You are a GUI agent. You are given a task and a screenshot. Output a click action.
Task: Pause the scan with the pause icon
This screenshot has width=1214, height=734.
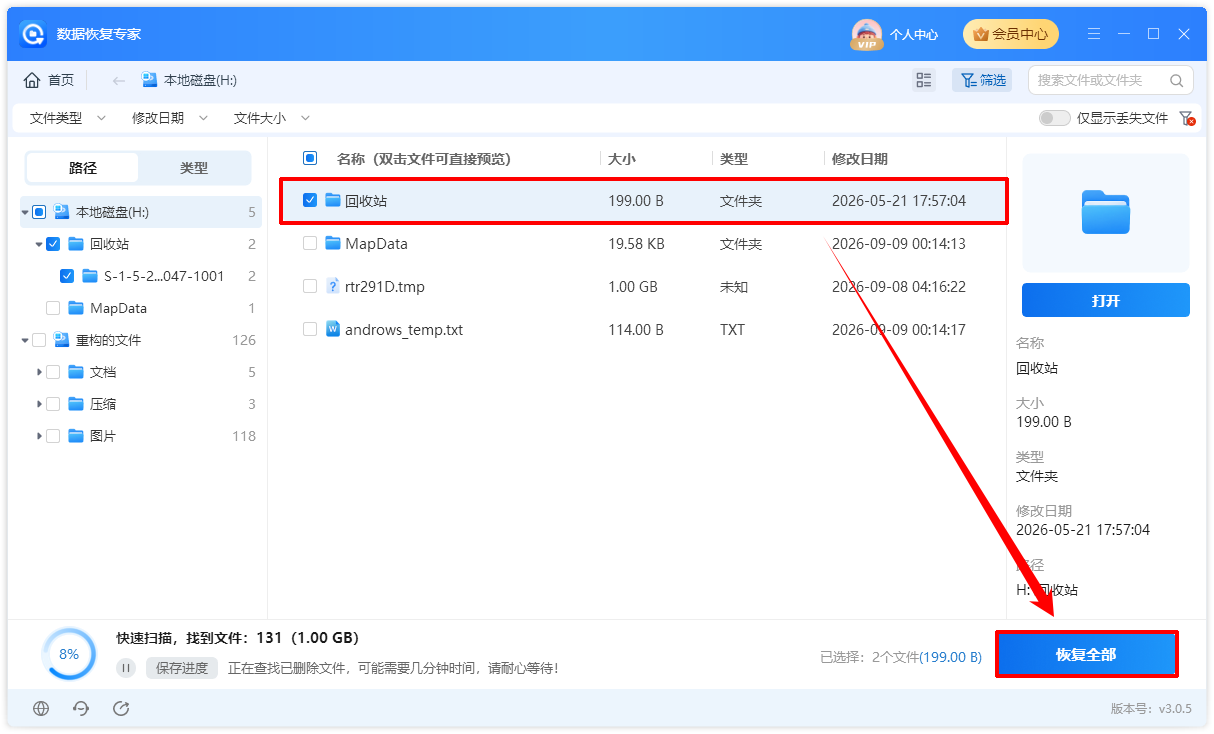click(126, 668)
